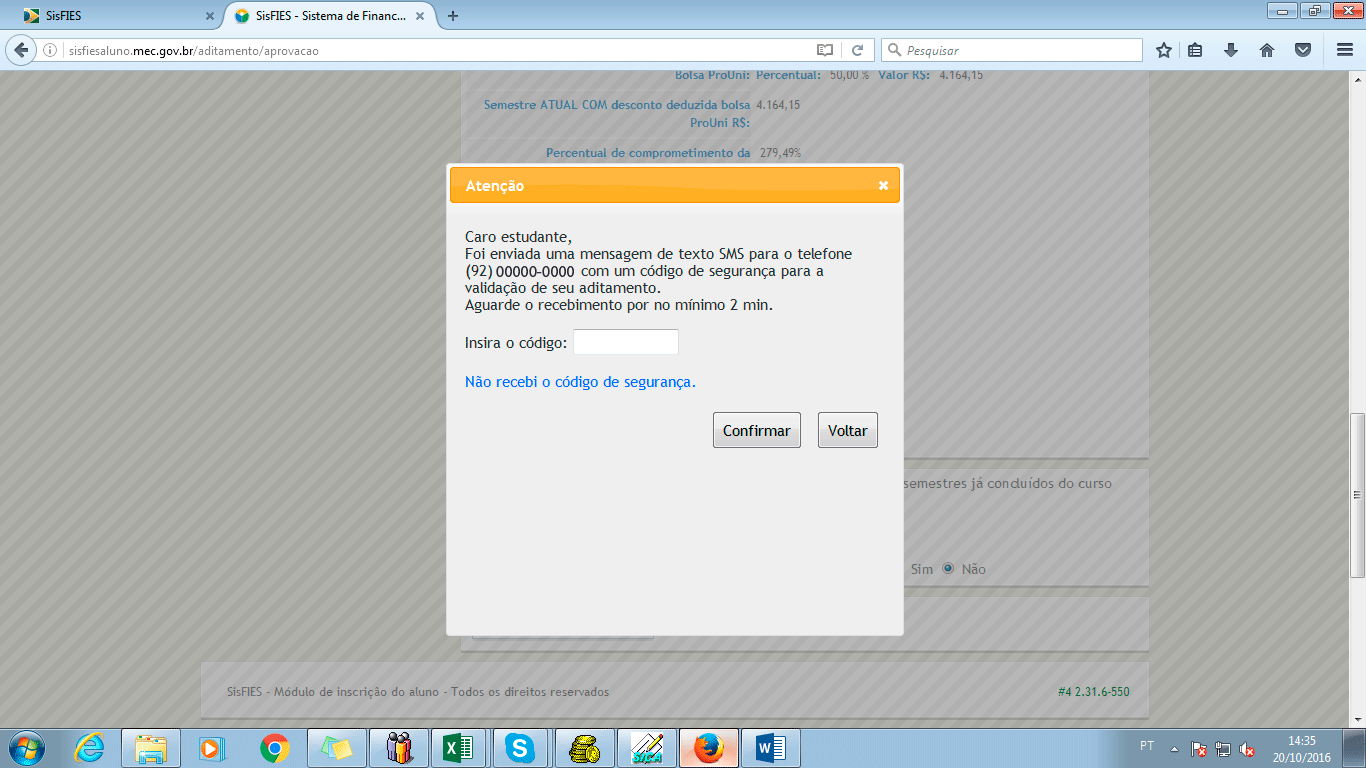Open Skype from the taskbar
Viewport: 1366px width, 768px height.
pyautogui.click(x=522, y=747)
